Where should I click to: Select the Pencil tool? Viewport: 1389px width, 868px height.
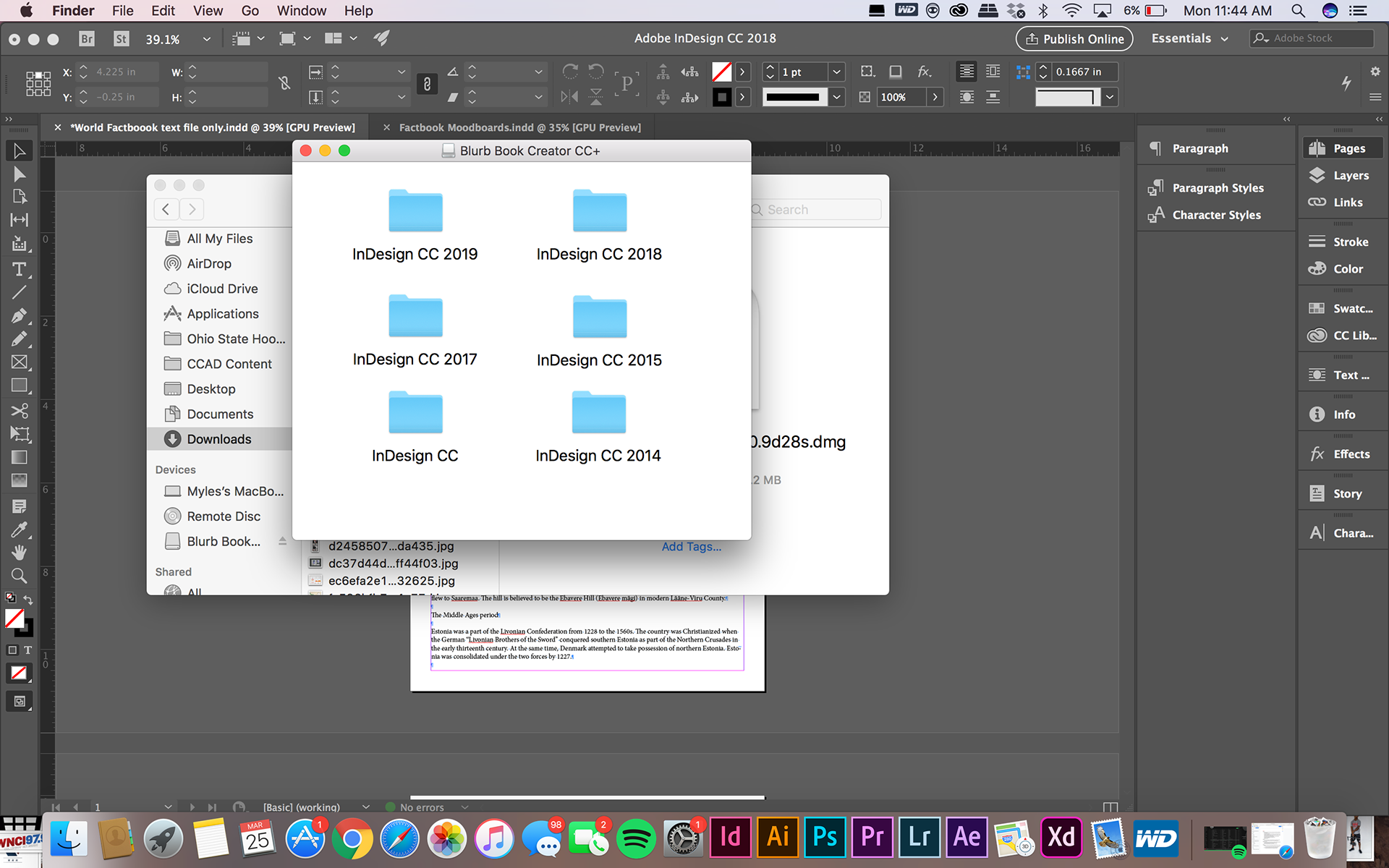point(20,339)
